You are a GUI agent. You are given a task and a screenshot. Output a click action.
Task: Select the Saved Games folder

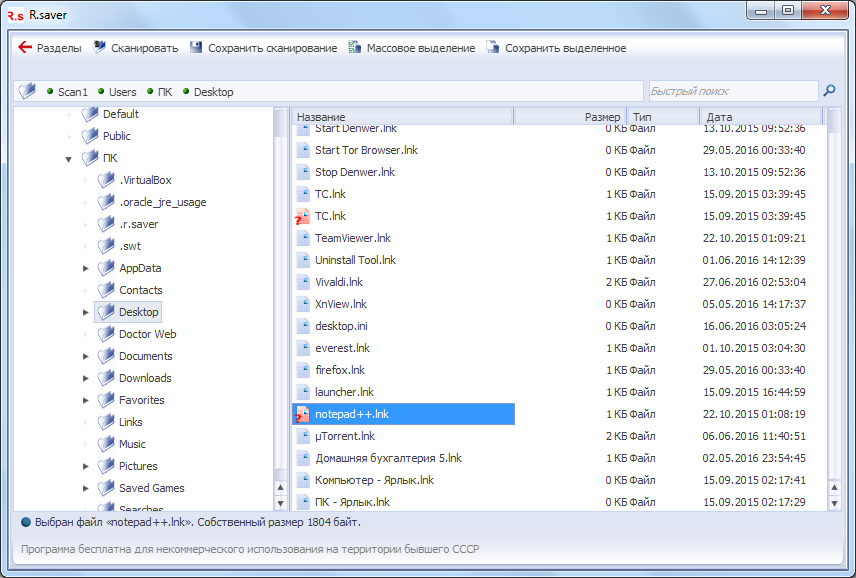[151, 488]
